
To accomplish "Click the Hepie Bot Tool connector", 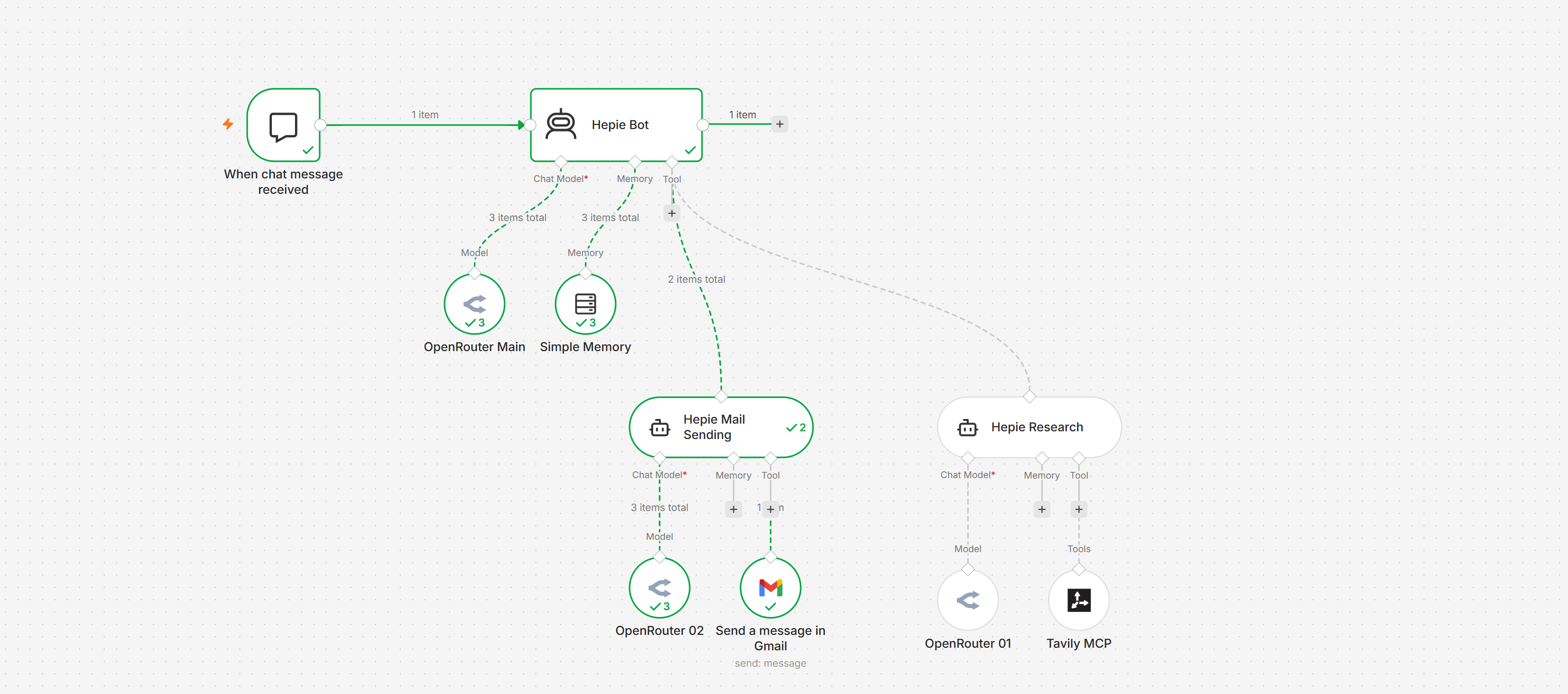I will pyautogui.click(x=671, y=162).
